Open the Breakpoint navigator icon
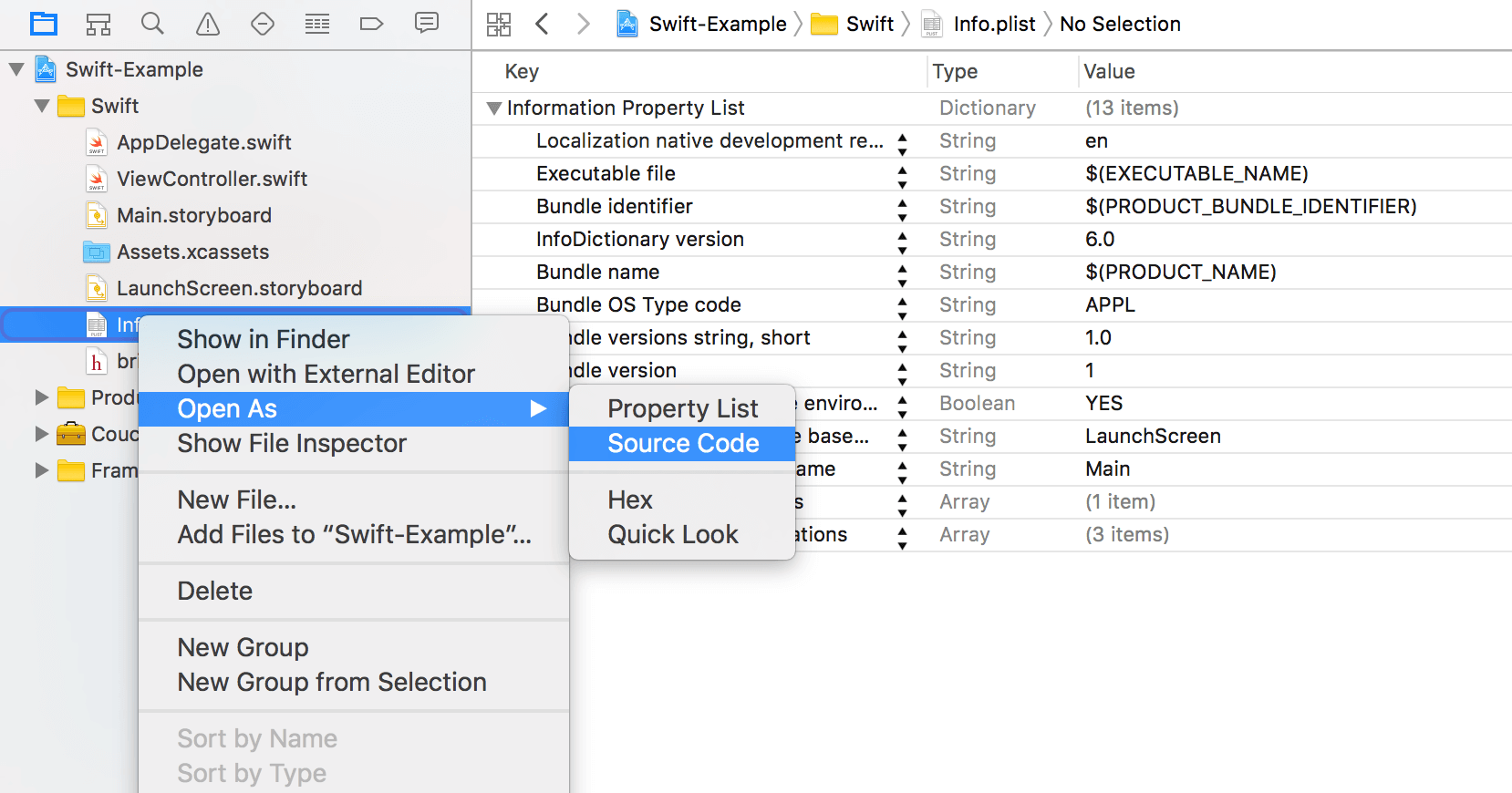Image resolution: width=1512 pixels, height=793 pixels. tap(371, 24)
